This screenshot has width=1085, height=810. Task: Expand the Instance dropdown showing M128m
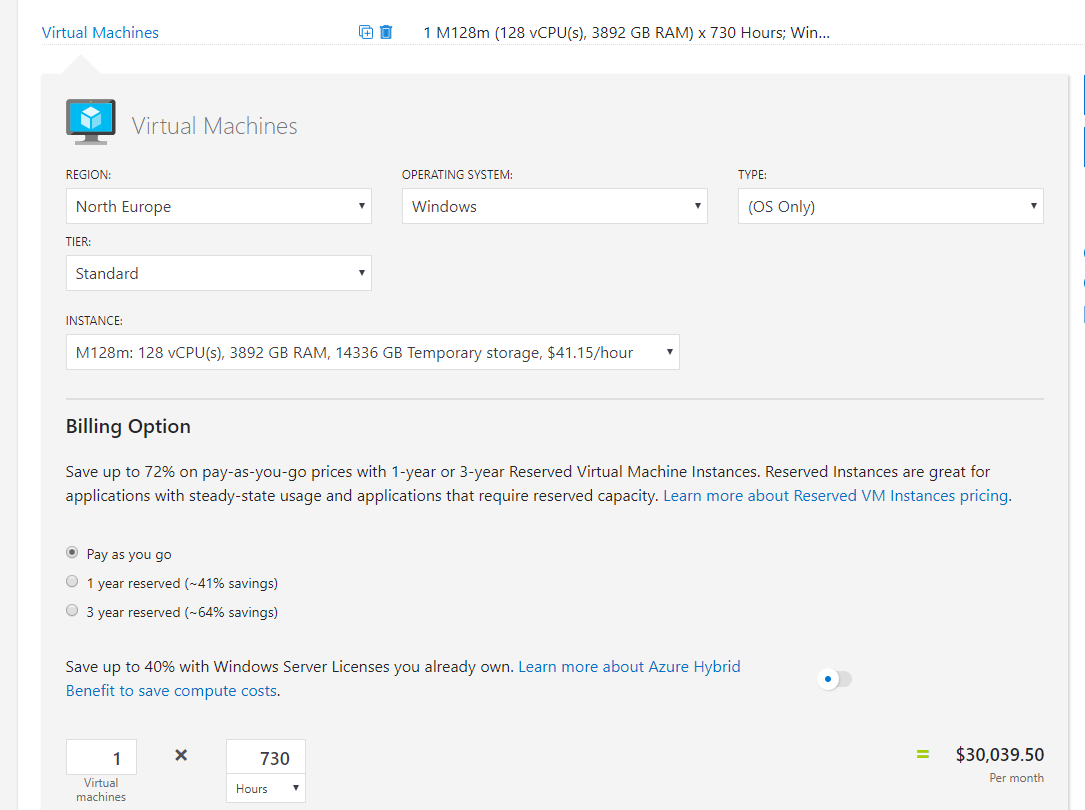click(372, 352)
